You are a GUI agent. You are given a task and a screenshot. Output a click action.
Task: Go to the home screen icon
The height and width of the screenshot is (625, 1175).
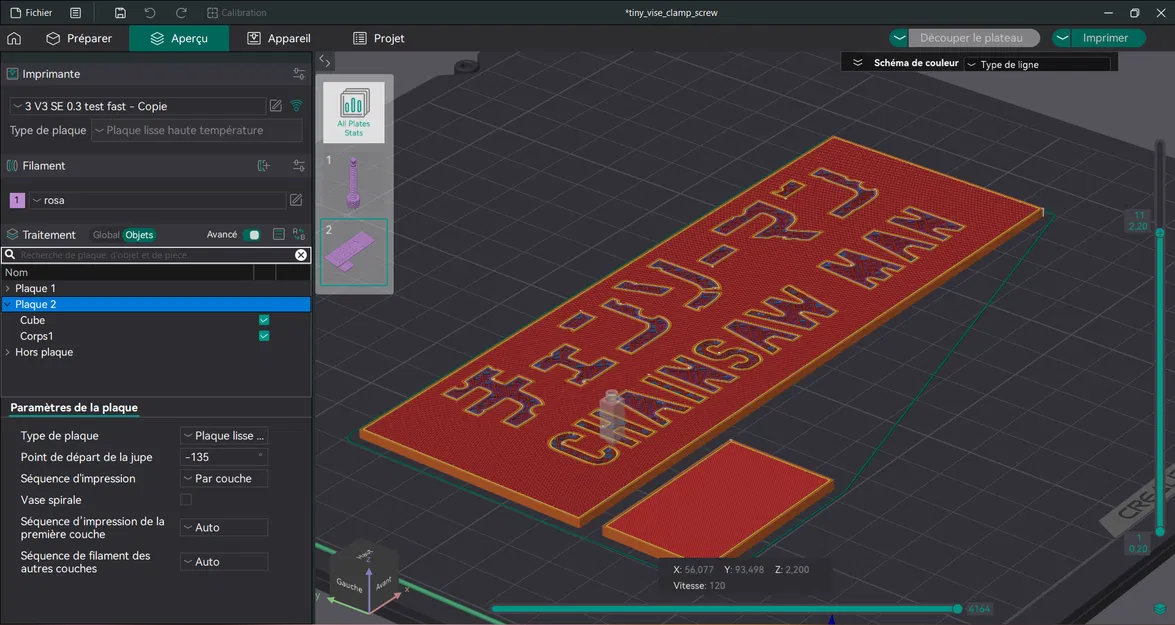click(x=14, y=38)
